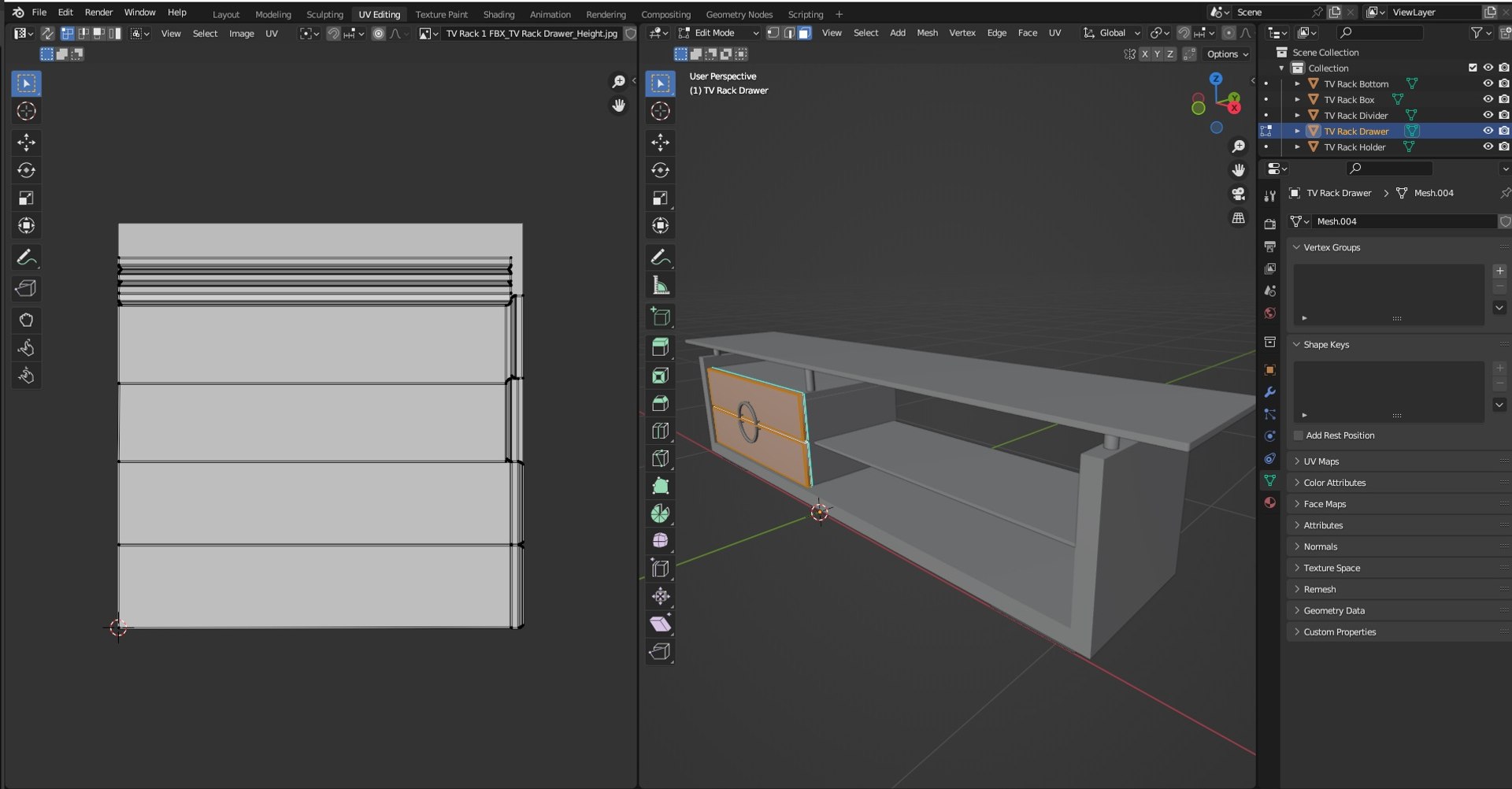1512x789 pixels.
Task: Select the Rotate tool in the UV editor
Action: (x=26, y=170)
